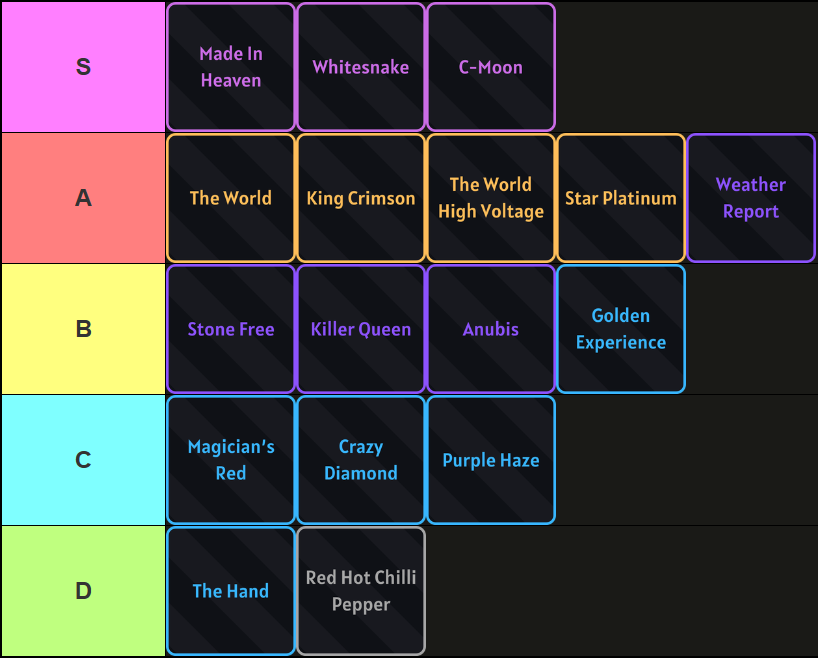The width and height of the screenshot is (818, 658).
Task: Click the Star Platinum tile
Action: pyautogui.click(x=621, y=198)
